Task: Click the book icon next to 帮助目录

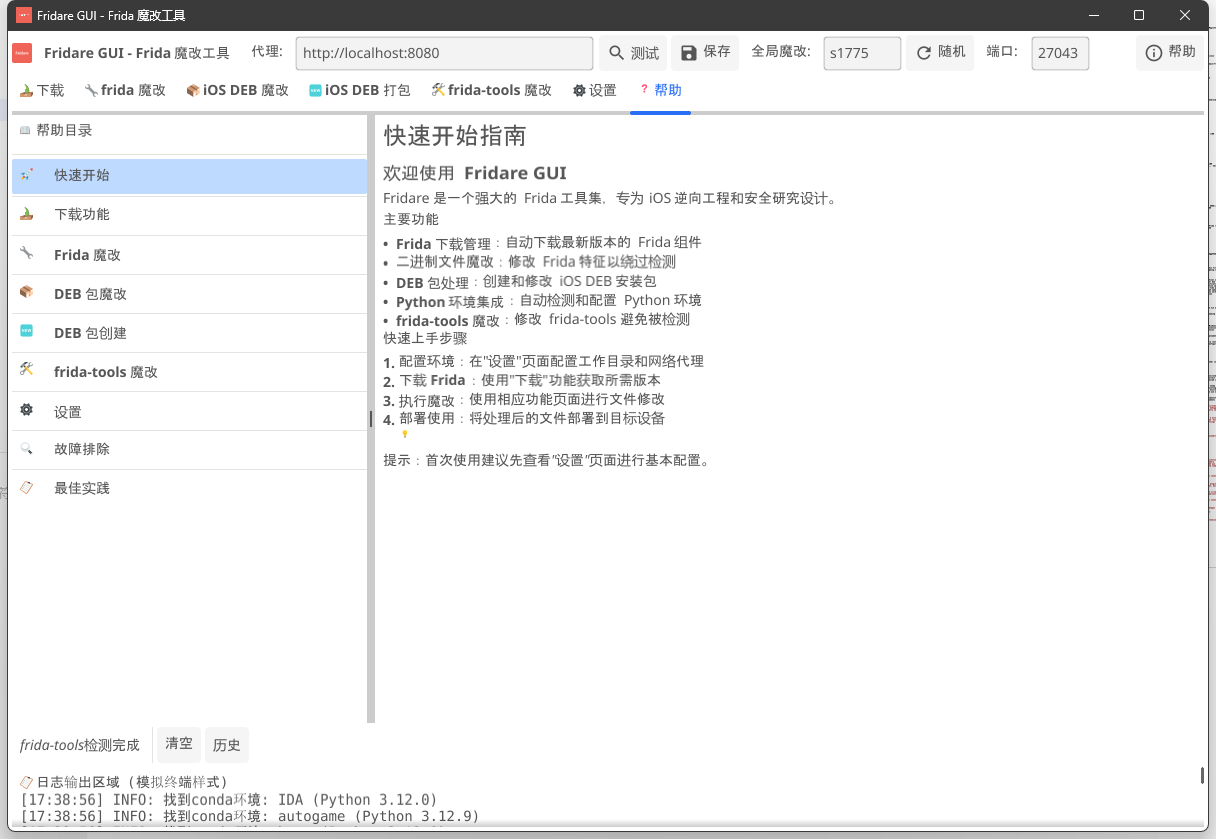Action: (25, 131)
